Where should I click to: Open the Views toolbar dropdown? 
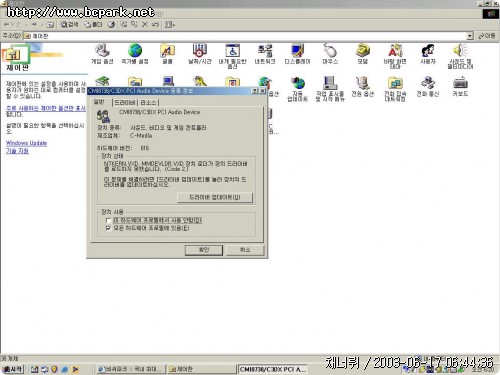click(x=169, y=24)
